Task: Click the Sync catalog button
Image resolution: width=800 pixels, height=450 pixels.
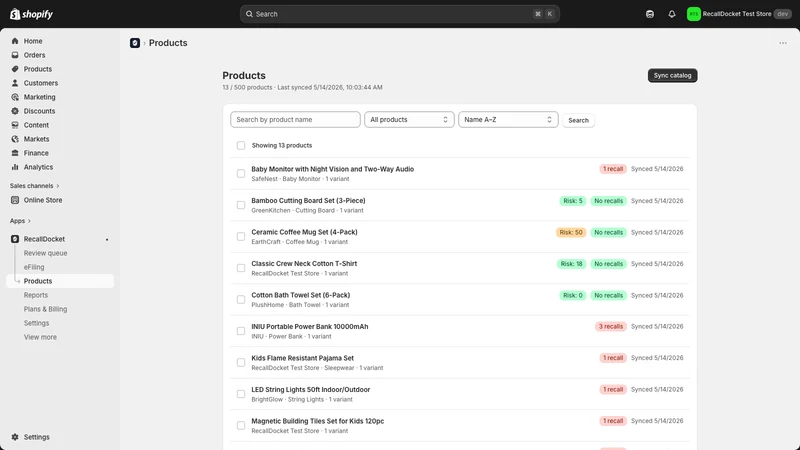Action: click(x=672, y=76)
